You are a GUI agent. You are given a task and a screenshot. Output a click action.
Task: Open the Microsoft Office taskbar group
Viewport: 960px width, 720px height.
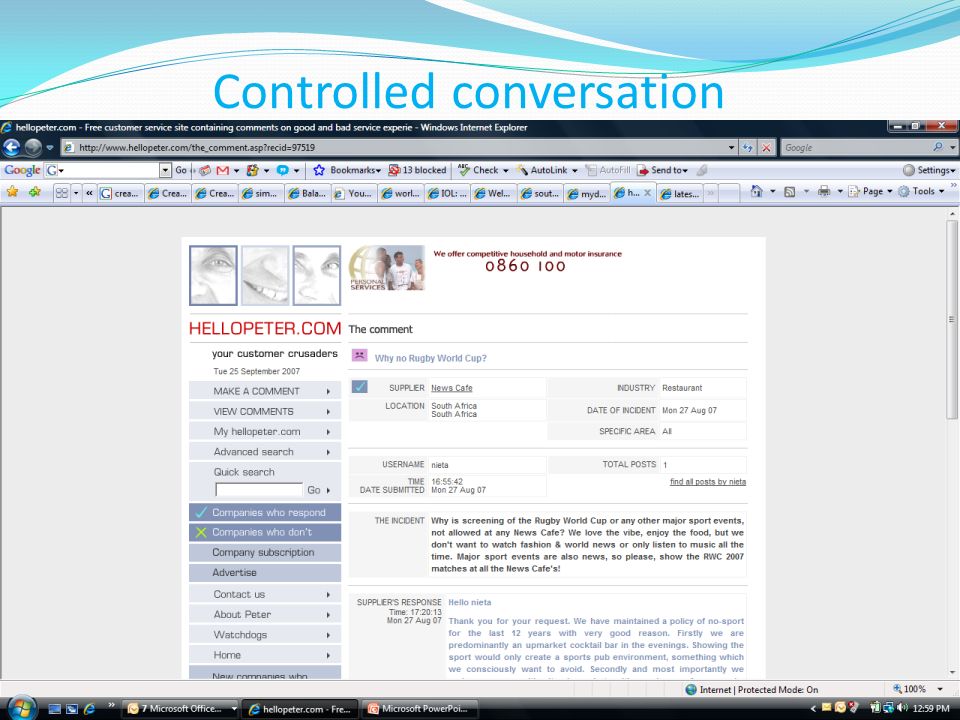click(x=181, y=709)
